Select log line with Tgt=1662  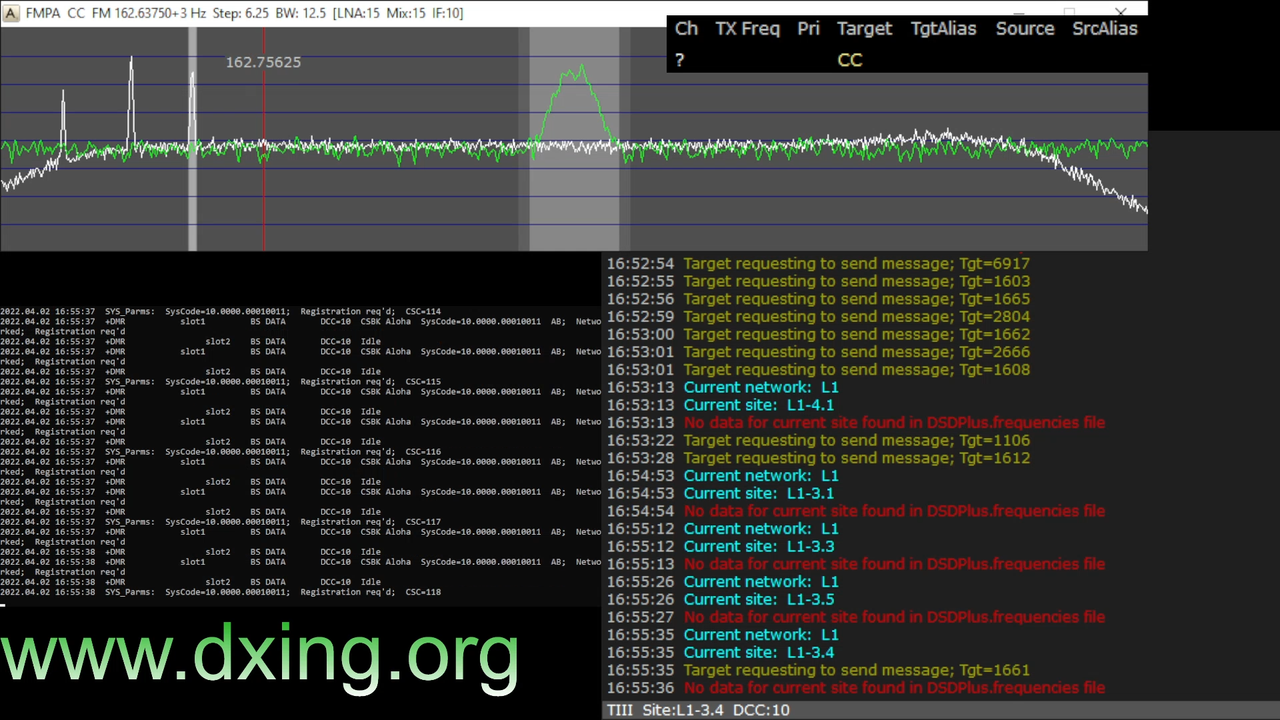click(818, 335)
